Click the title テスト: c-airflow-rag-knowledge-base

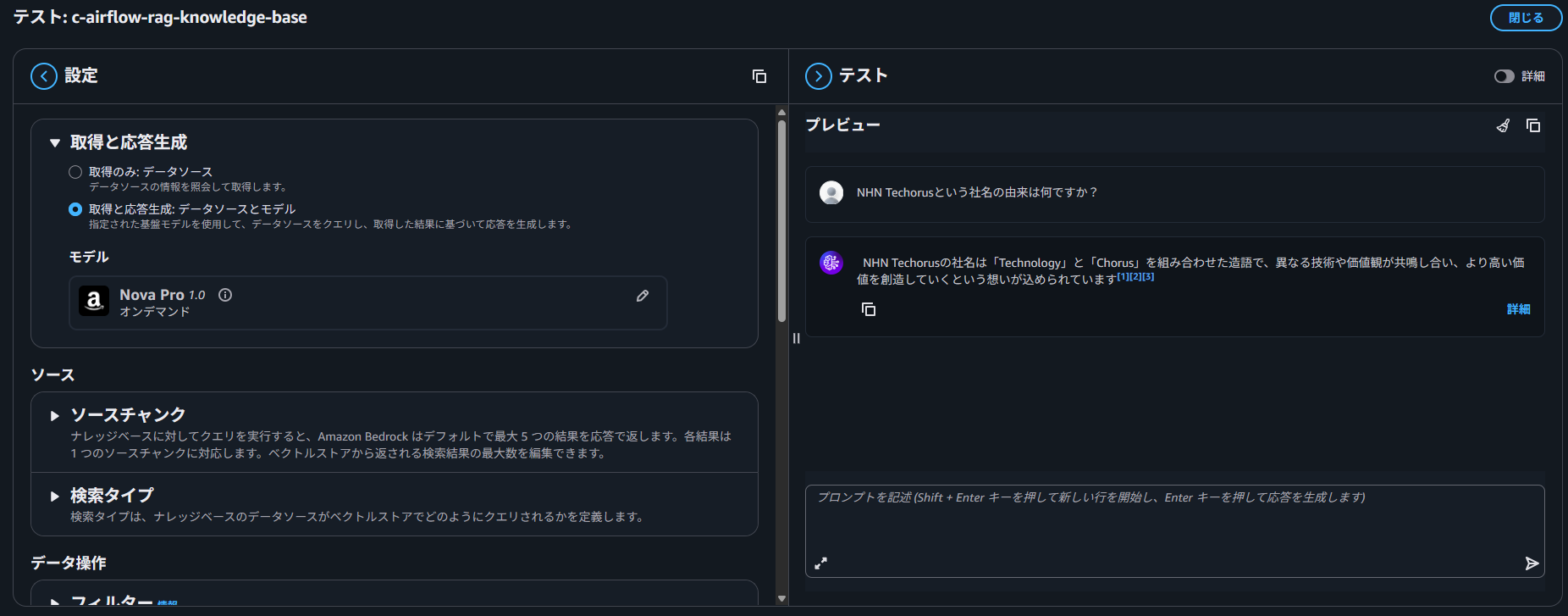(160, 18)
